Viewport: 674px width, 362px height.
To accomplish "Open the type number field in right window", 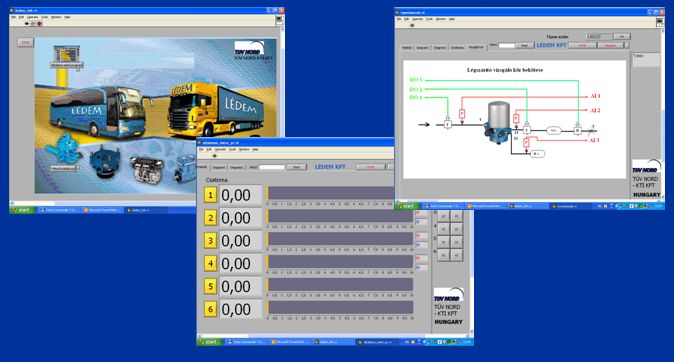I will tap(598, 37).
